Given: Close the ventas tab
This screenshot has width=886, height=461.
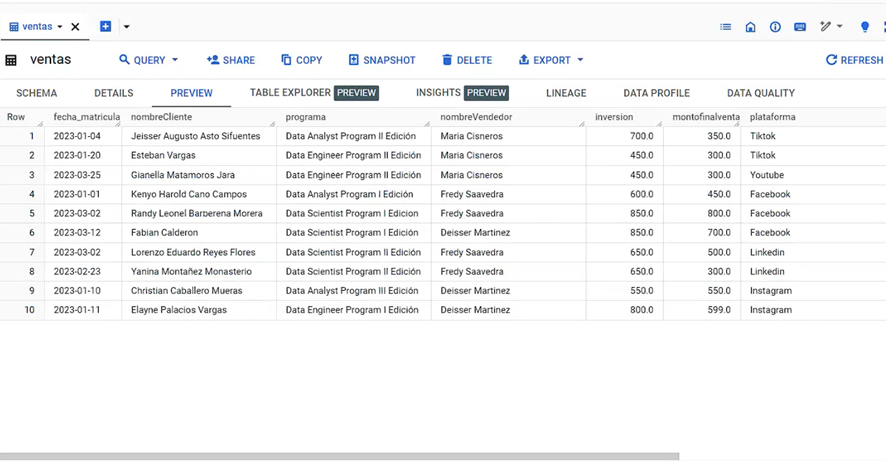Looking at the screenshot, I should (75, 27).
